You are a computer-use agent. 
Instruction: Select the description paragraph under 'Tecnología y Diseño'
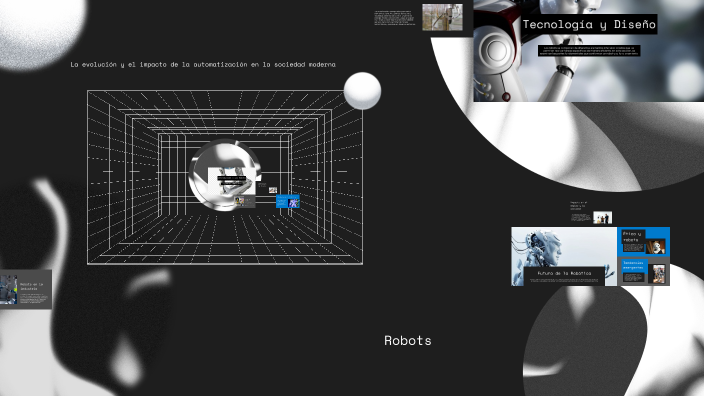point(589,50)
